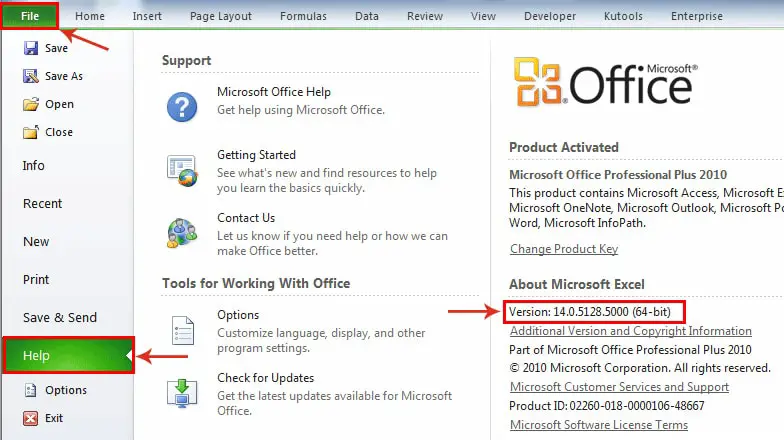Click the Product ID 02260-018-0000106-48667 text
784x440 pixels.
(x=606, y=406)
